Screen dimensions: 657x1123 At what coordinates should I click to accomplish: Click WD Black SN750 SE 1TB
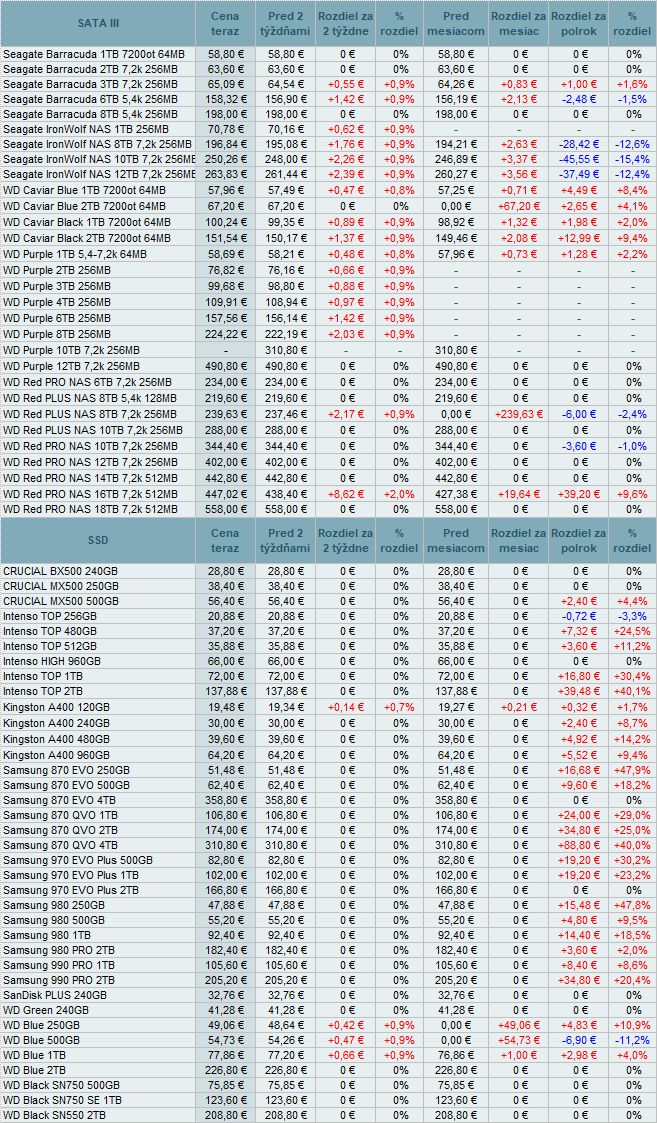coord(62,1101)
